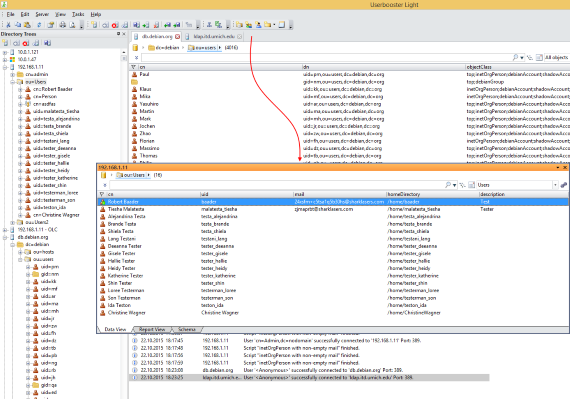Click the network tree icon in the toolbar
Image resolution: width=570 pixels, height=399 pixels.
pyautogui.click(x=209, y=25)
